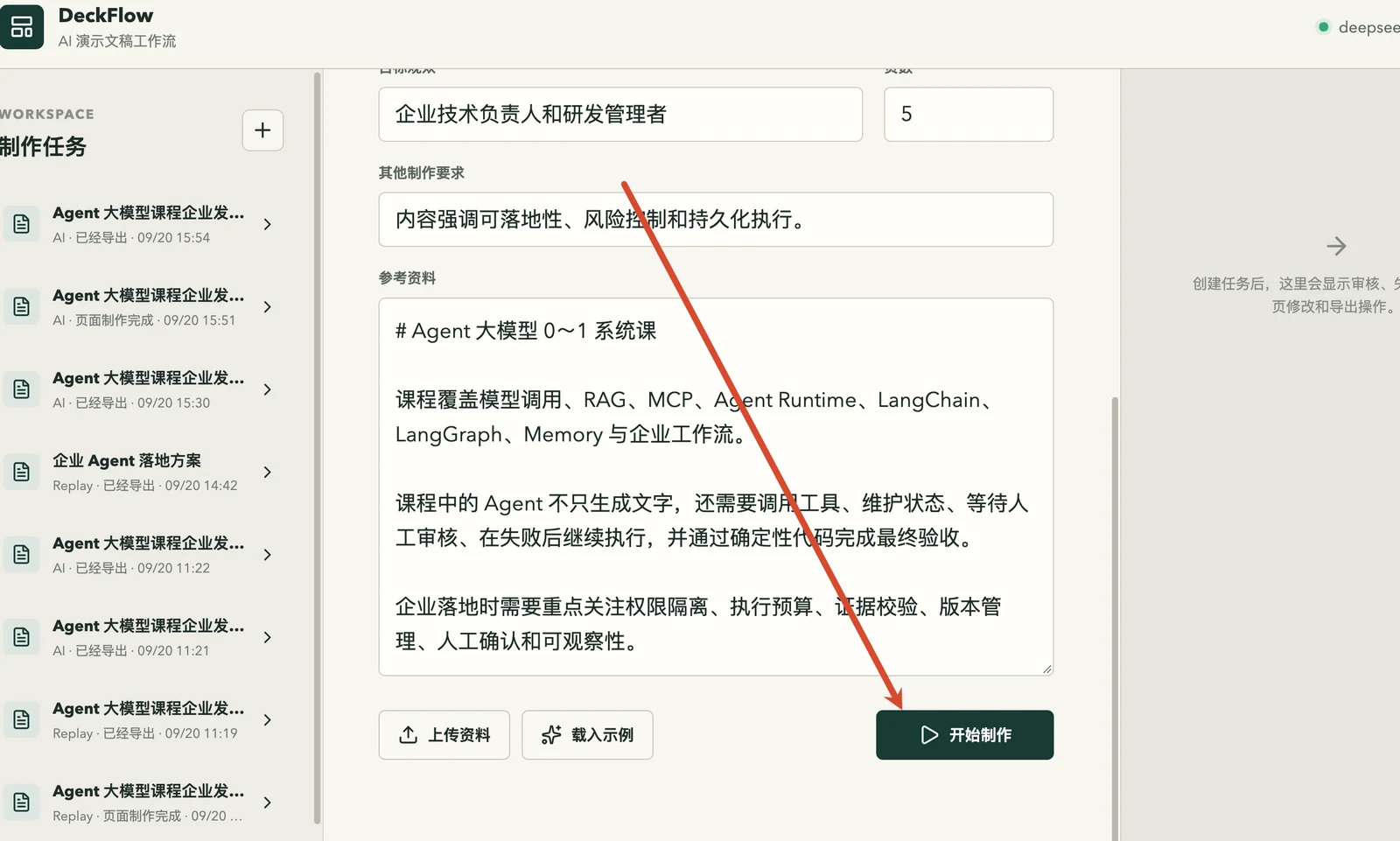Click document icon of 09/20 11:21 task
Image resolution: width=1400 pixels, height=841 pixels.
click(22, 637)
